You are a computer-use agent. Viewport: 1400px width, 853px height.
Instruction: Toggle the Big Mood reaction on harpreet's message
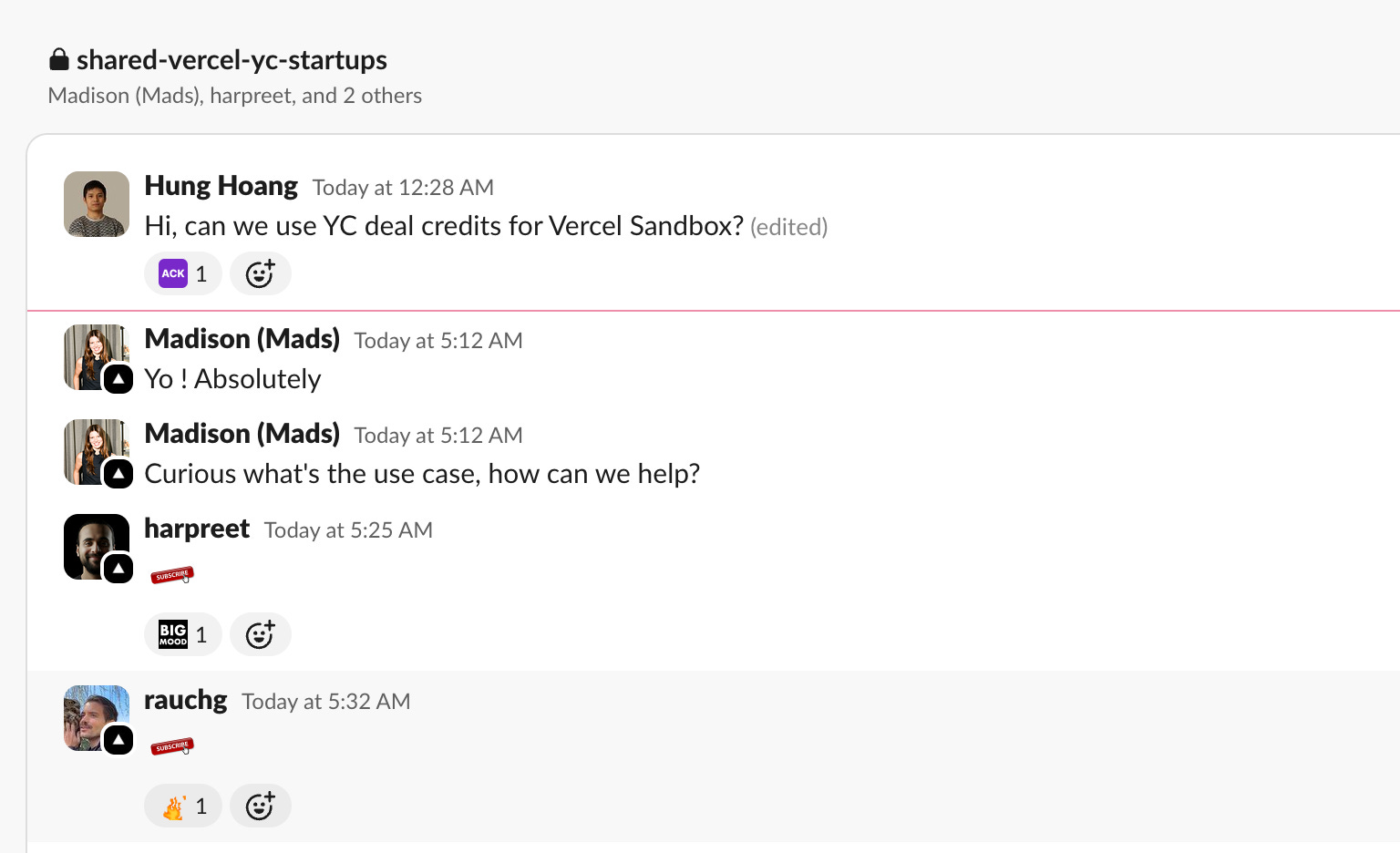pyautogui.click(x=183, y=634)
